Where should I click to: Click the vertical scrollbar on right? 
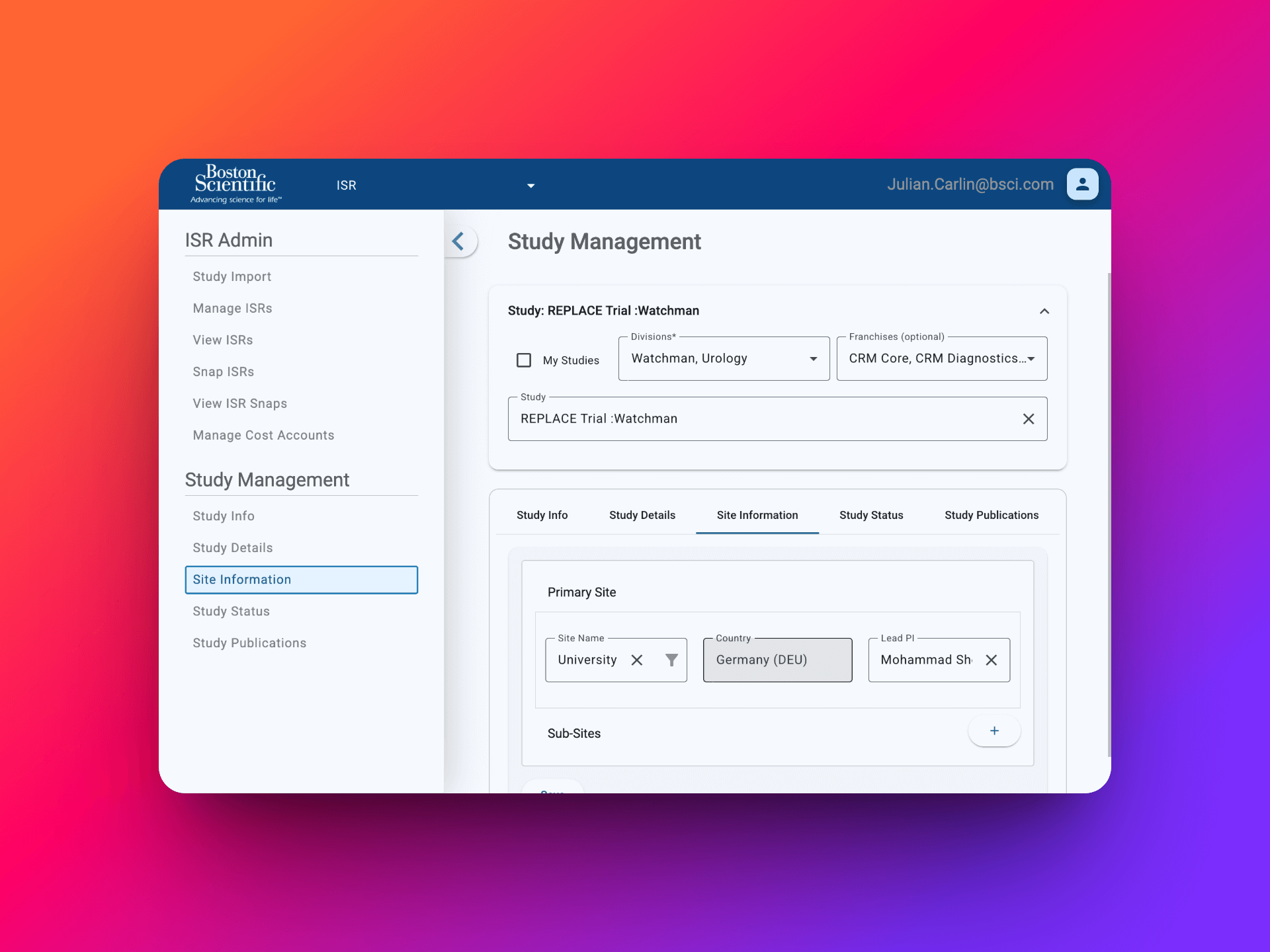click(x=1109, y=516)
